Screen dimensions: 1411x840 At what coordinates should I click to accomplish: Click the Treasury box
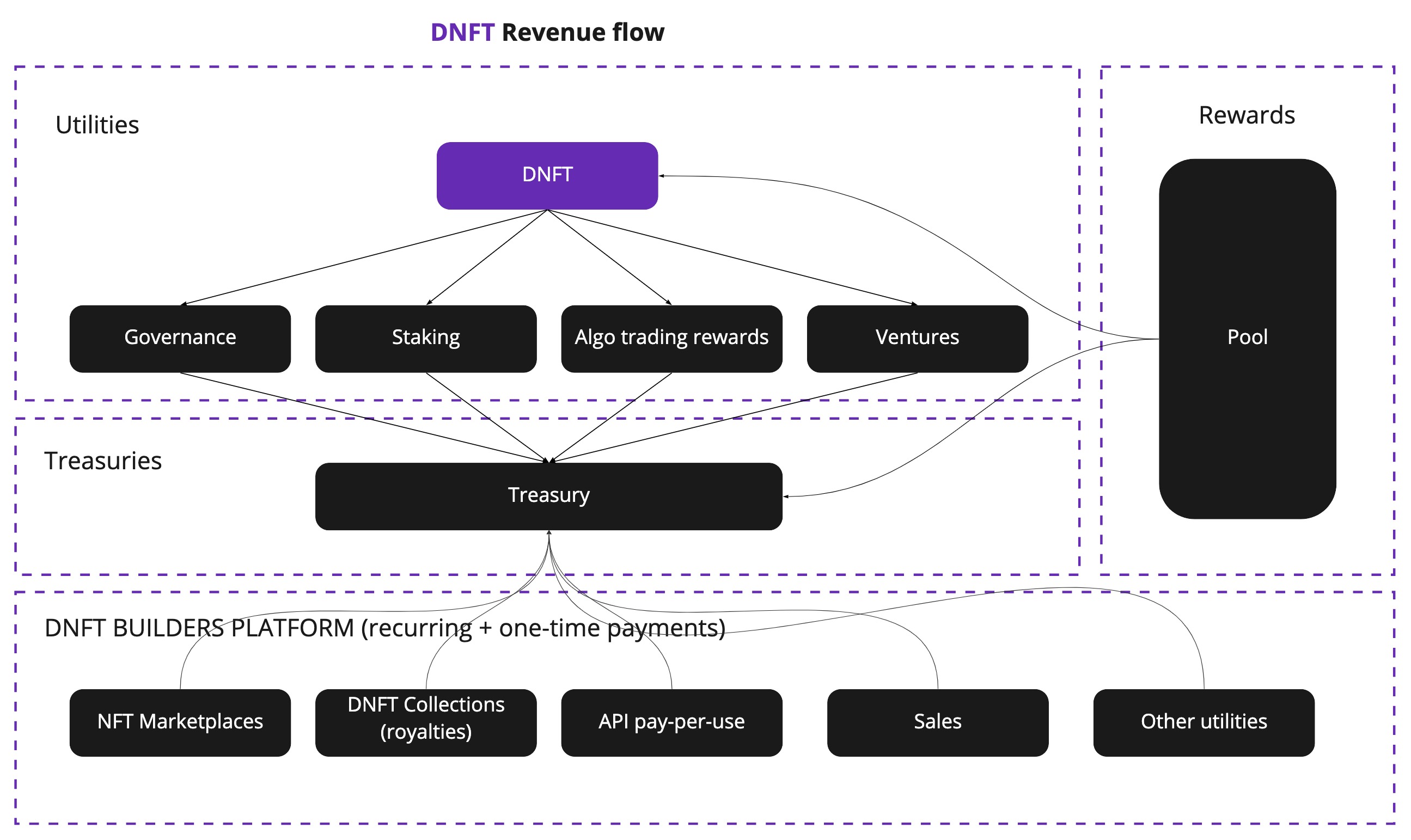click(549, 497)
